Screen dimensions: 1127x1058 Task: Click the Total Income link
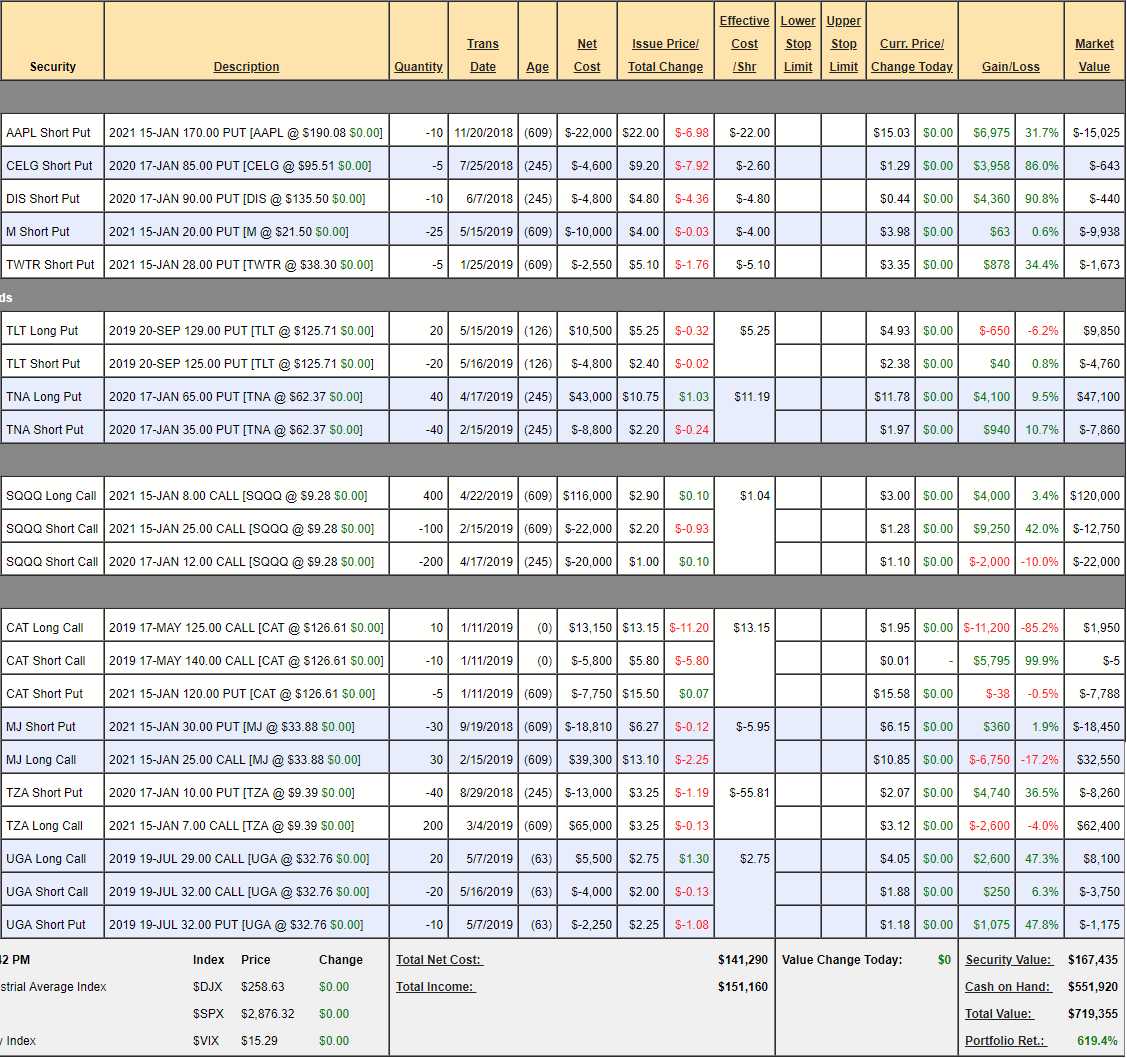435,987
